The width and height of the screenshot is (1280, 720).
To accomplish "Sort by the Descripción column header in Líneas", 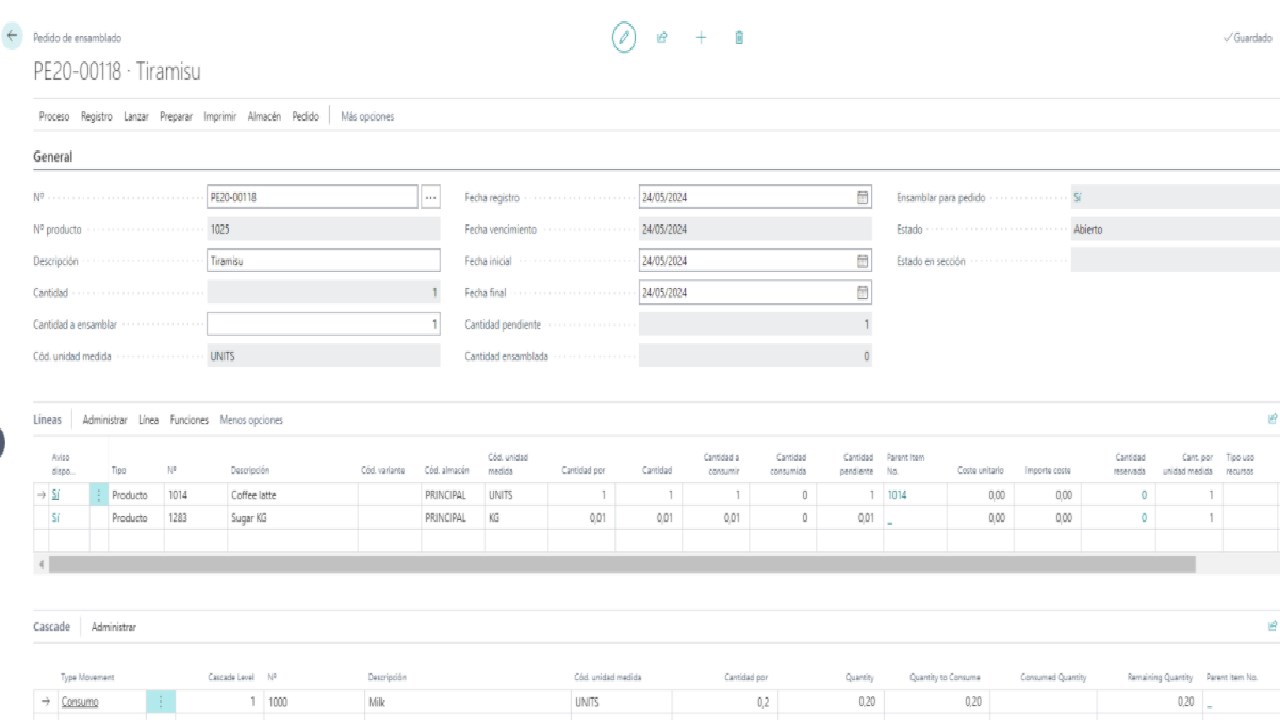I will point(249,470).
